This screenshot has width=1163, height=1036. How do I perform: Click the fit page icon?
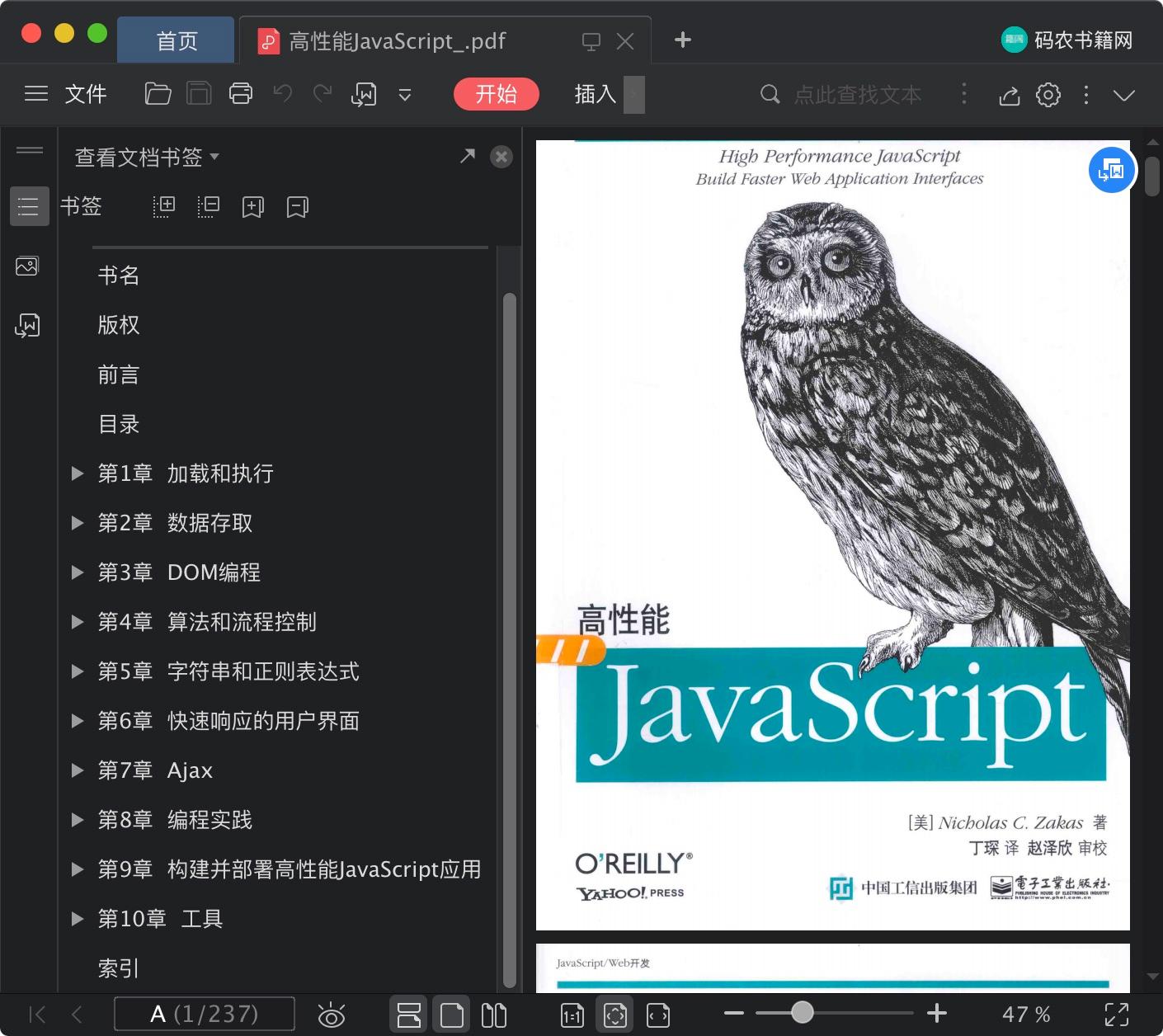615,1015
